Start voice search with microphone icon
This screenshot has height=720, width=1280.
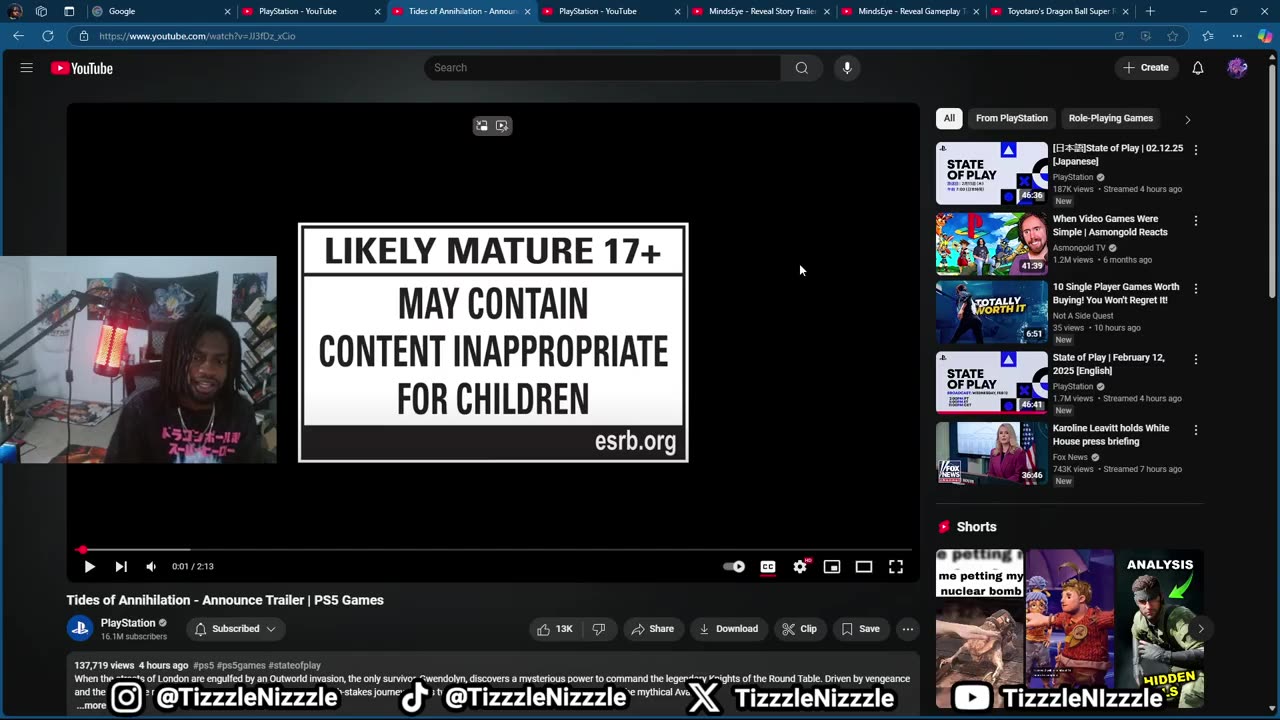pyautogui.click(x=847, y=68)
